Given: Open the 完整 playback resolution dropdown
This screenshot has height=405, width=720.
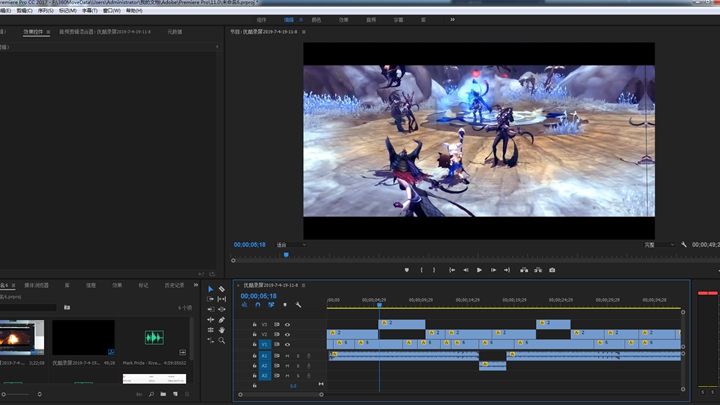Looking at the screenshot, I should pyautogui.click(x=659, y=245).
